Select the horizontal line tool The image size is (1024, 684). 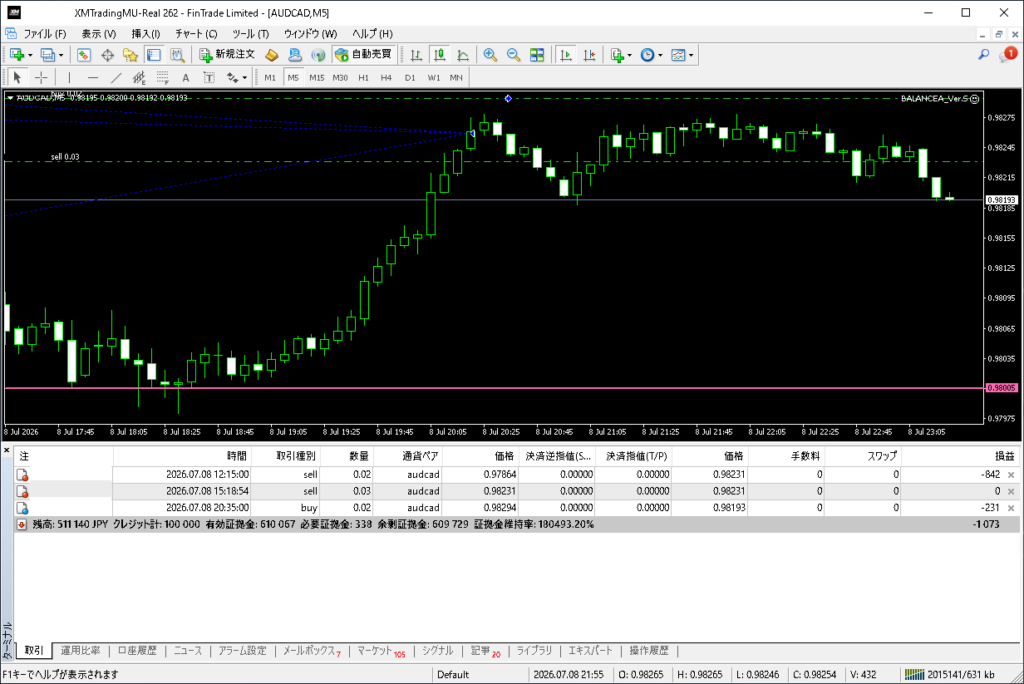[93, 78]
